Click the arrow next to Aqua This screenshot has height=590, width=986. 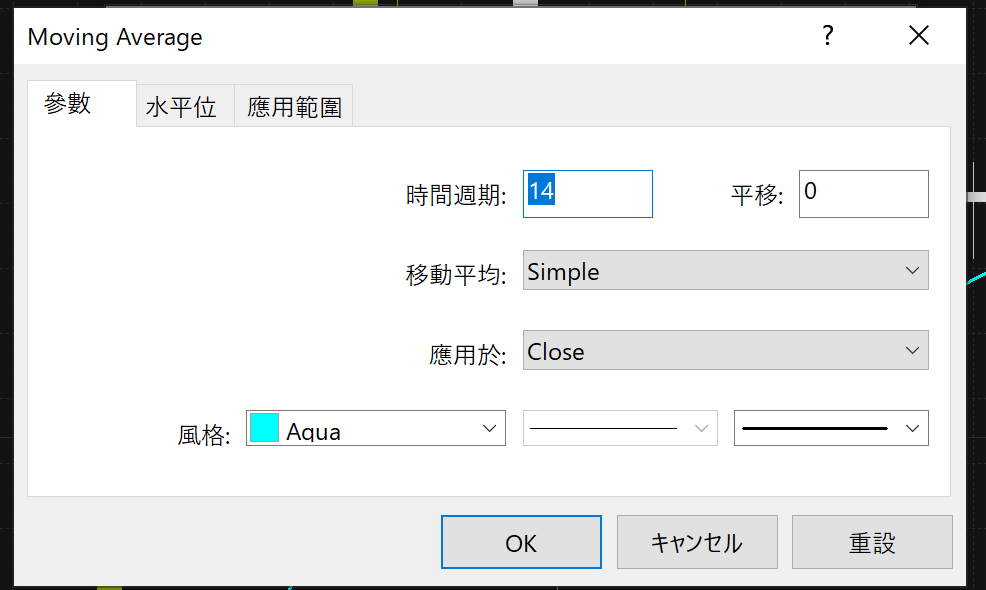[489, 428]
